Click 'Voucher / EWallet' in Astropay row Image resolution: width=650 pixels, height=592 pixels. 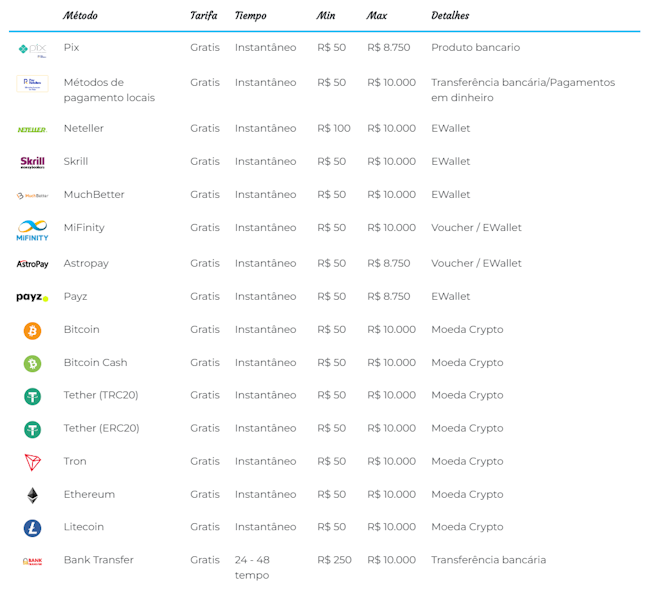point(476,263)
